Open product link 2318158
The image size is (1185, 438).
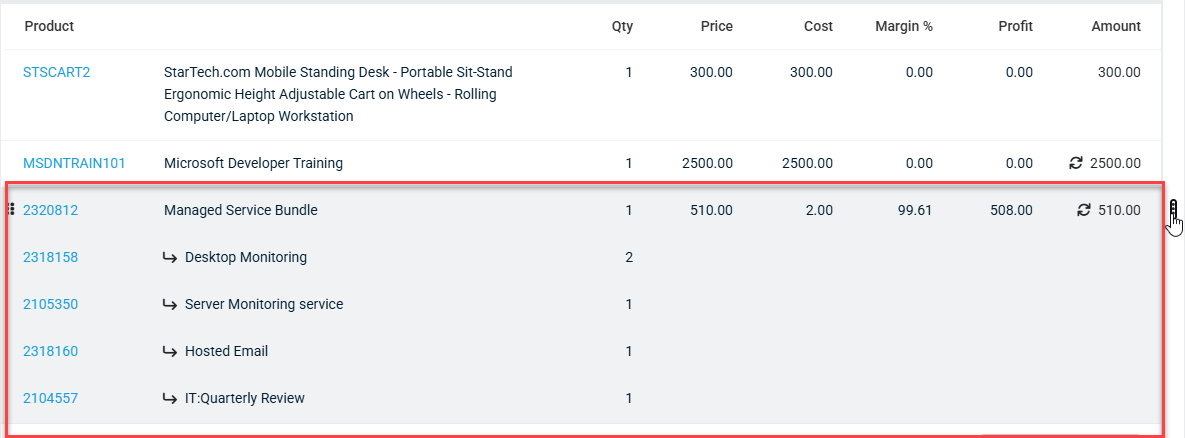pyautogui.click(x=51, y=258)
